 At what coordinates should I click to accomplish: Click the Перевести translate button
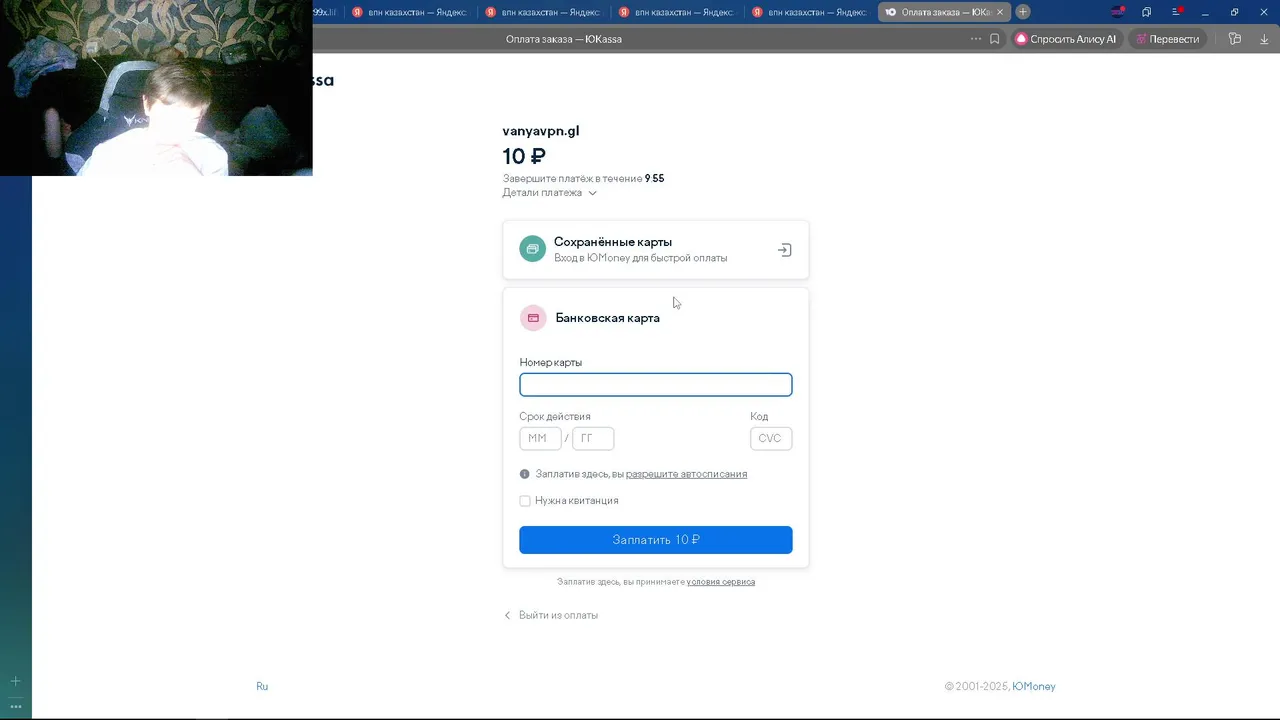[x=1167, y=39]
